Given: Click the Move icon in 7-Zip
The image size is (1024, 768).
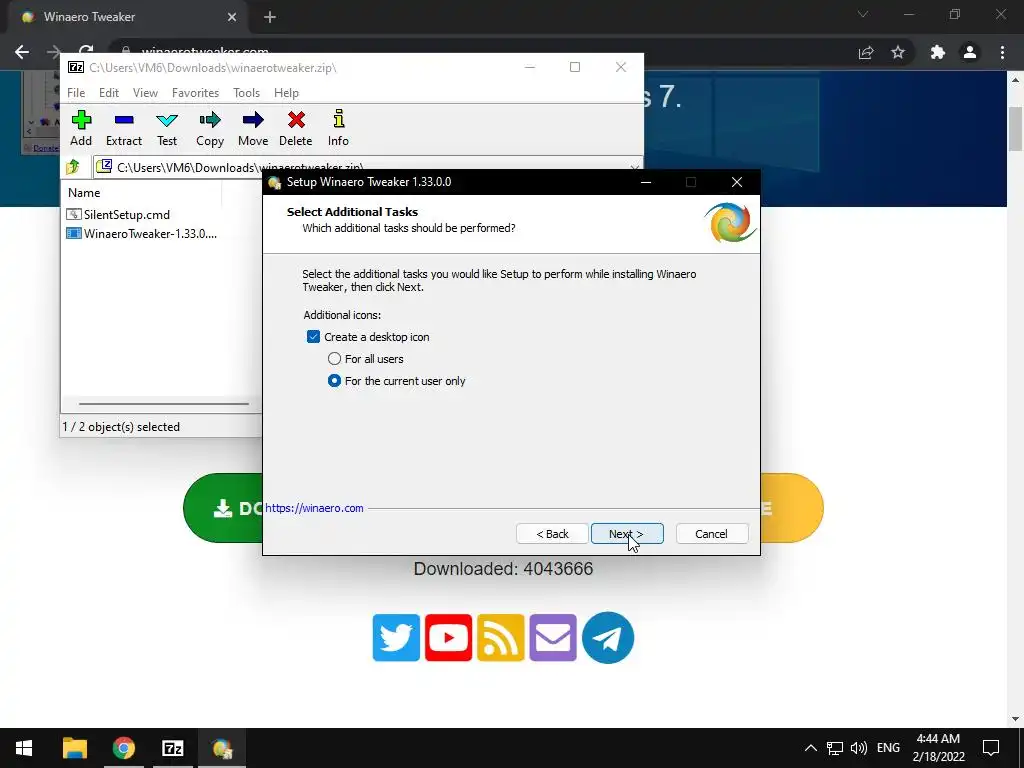Looking at the screenshot, I should coord(253,128).
